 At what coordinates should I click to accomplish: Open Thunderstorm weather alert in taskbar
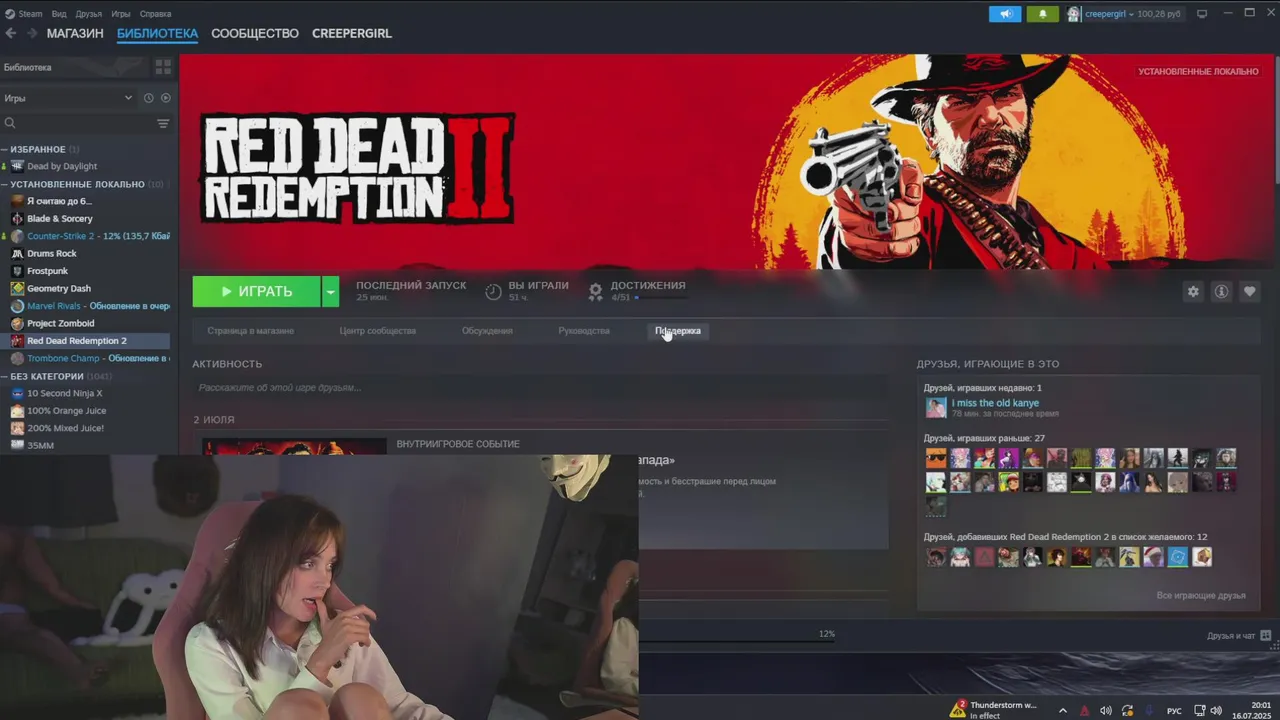click(993, 709)
